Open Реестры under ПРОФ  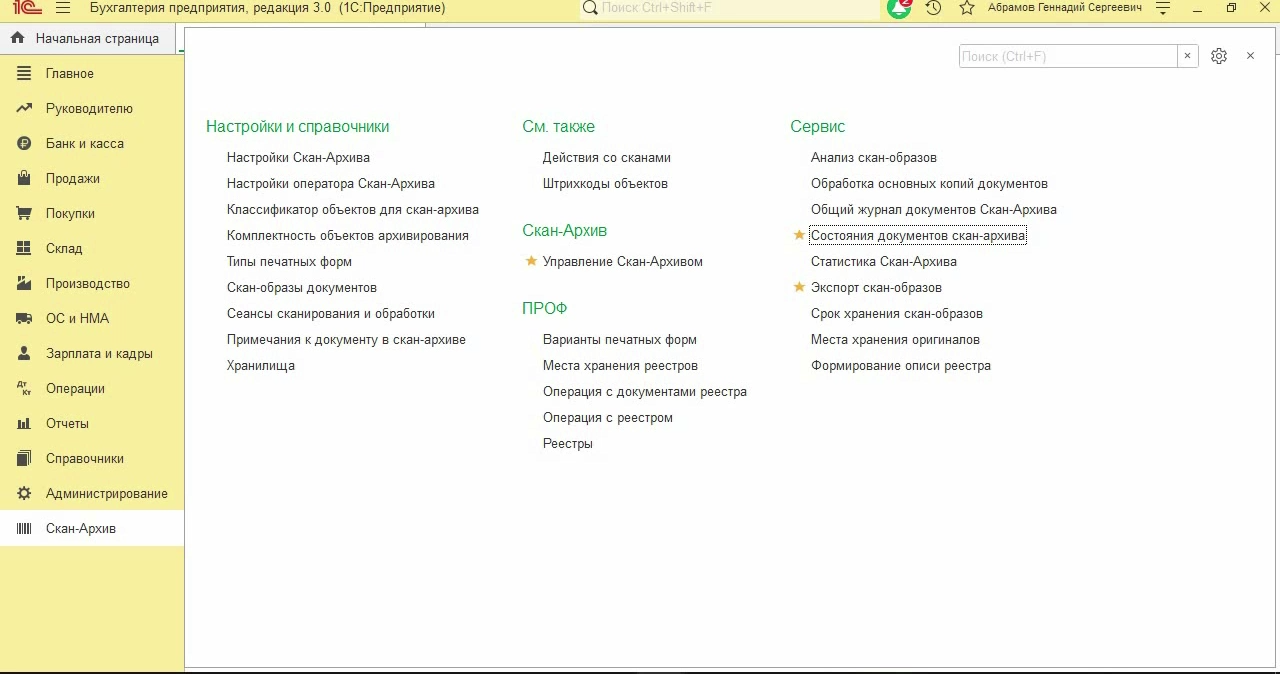click(x=567, y=443)
